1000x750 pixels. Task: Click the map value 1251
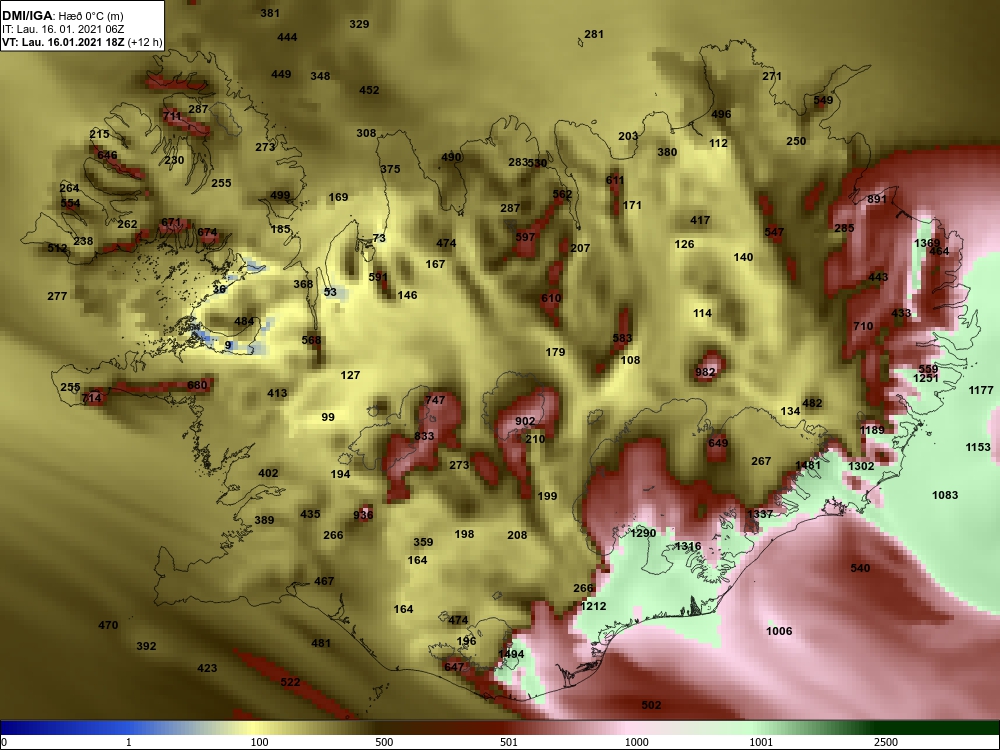[926, 378]
